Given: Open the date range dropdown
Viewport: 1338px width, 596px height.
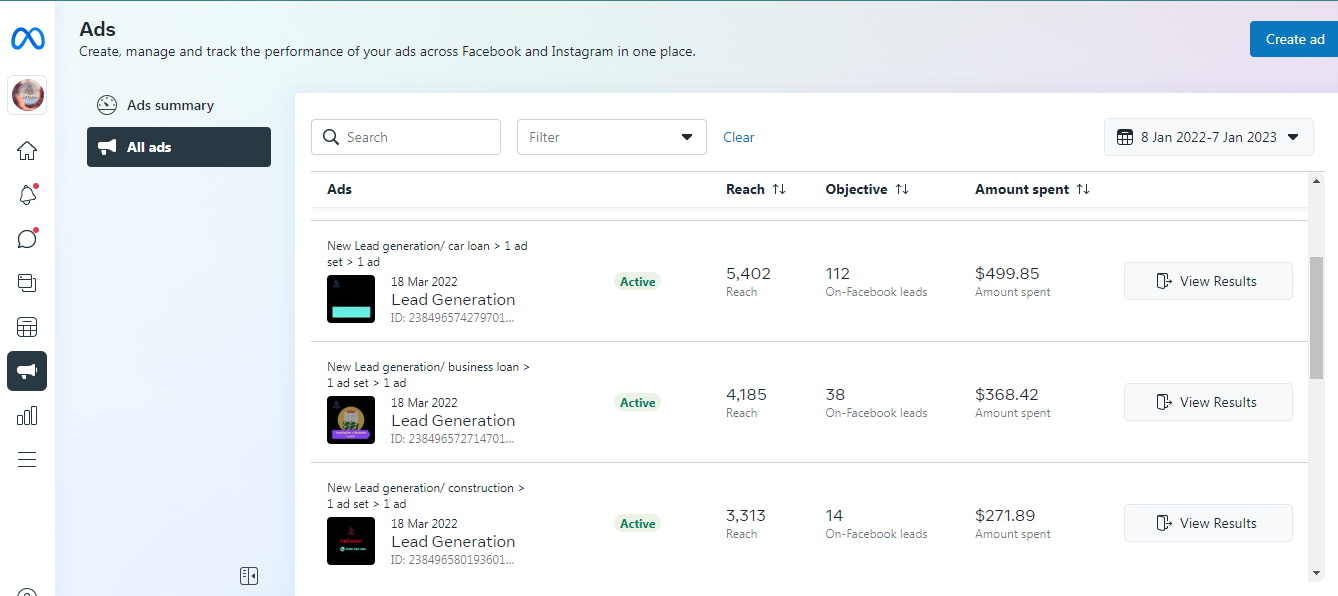Looking at the screenshot, I should coord(1208,137).
